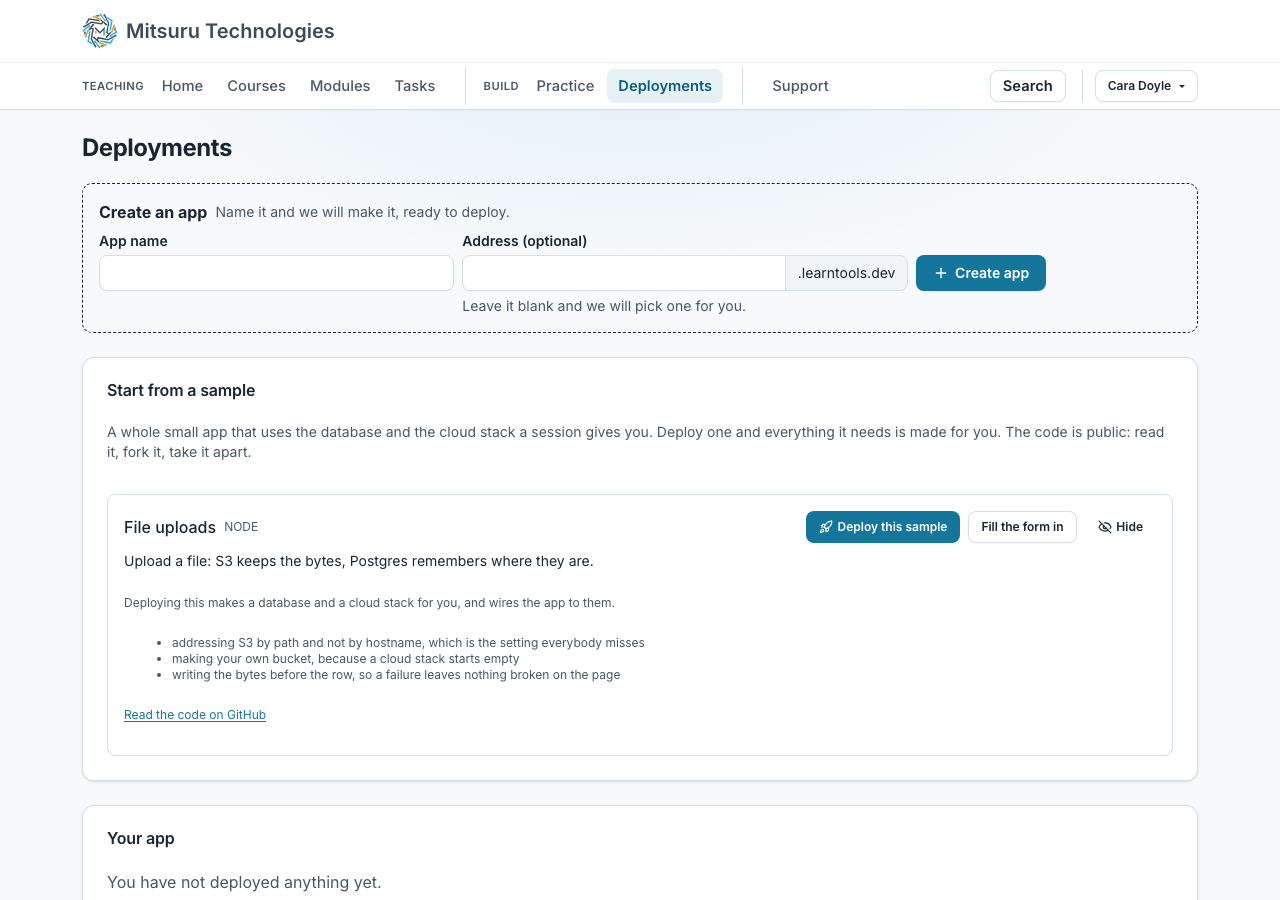This screenshot has width=1280, height=900.
Task: Hide the File uploads sample
Action: click(1120, 527)
